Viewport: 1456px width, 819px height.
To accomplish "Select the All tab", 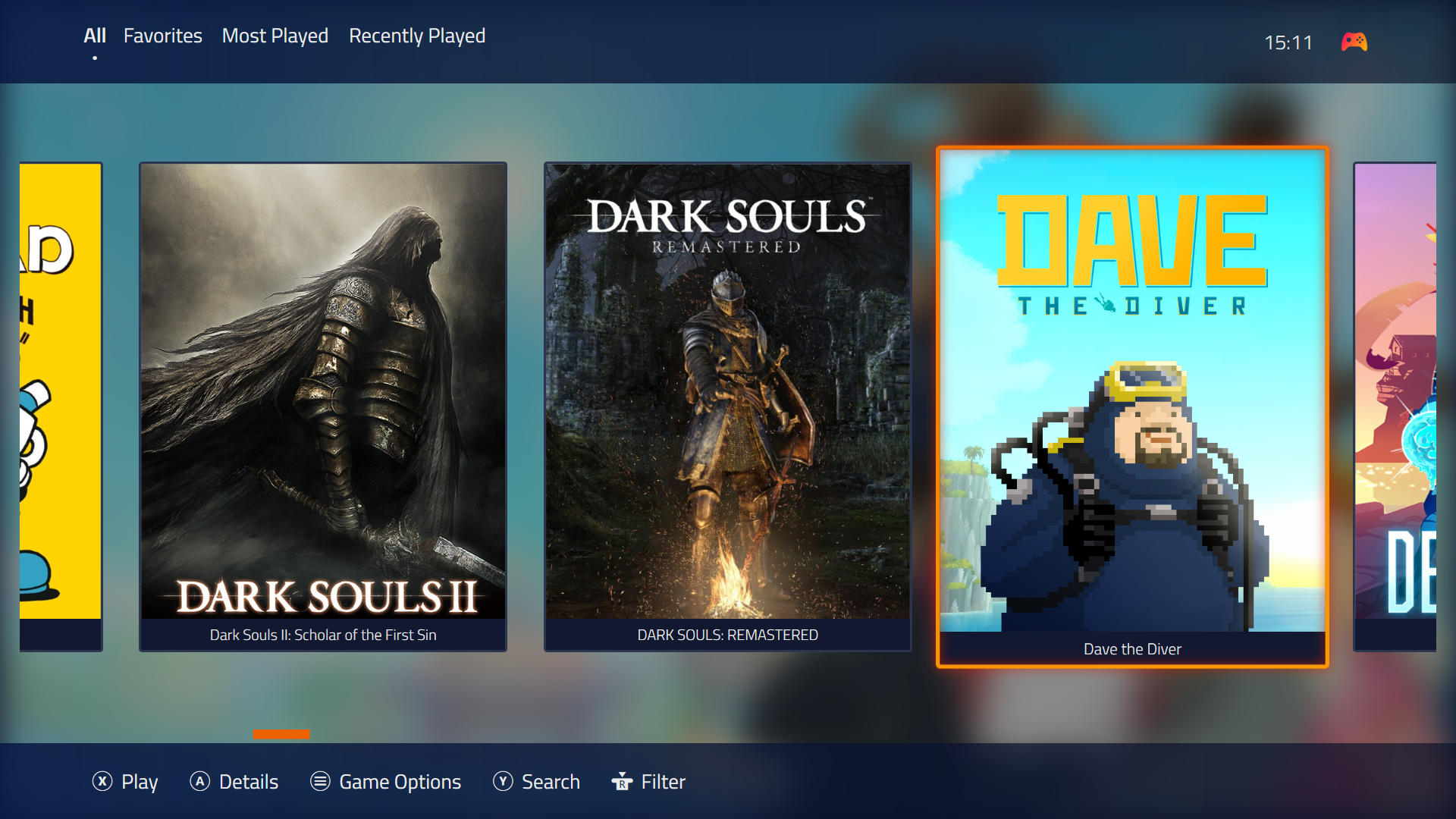I will click(94, 36).
